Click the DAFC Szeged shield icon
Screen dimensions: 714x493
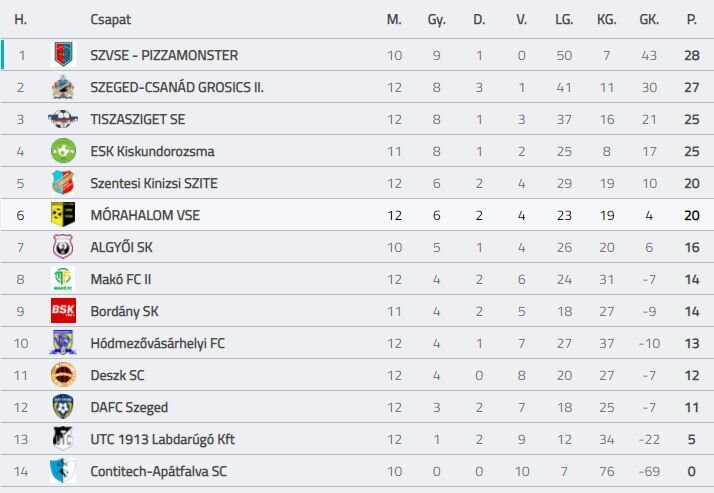[63, 407]
